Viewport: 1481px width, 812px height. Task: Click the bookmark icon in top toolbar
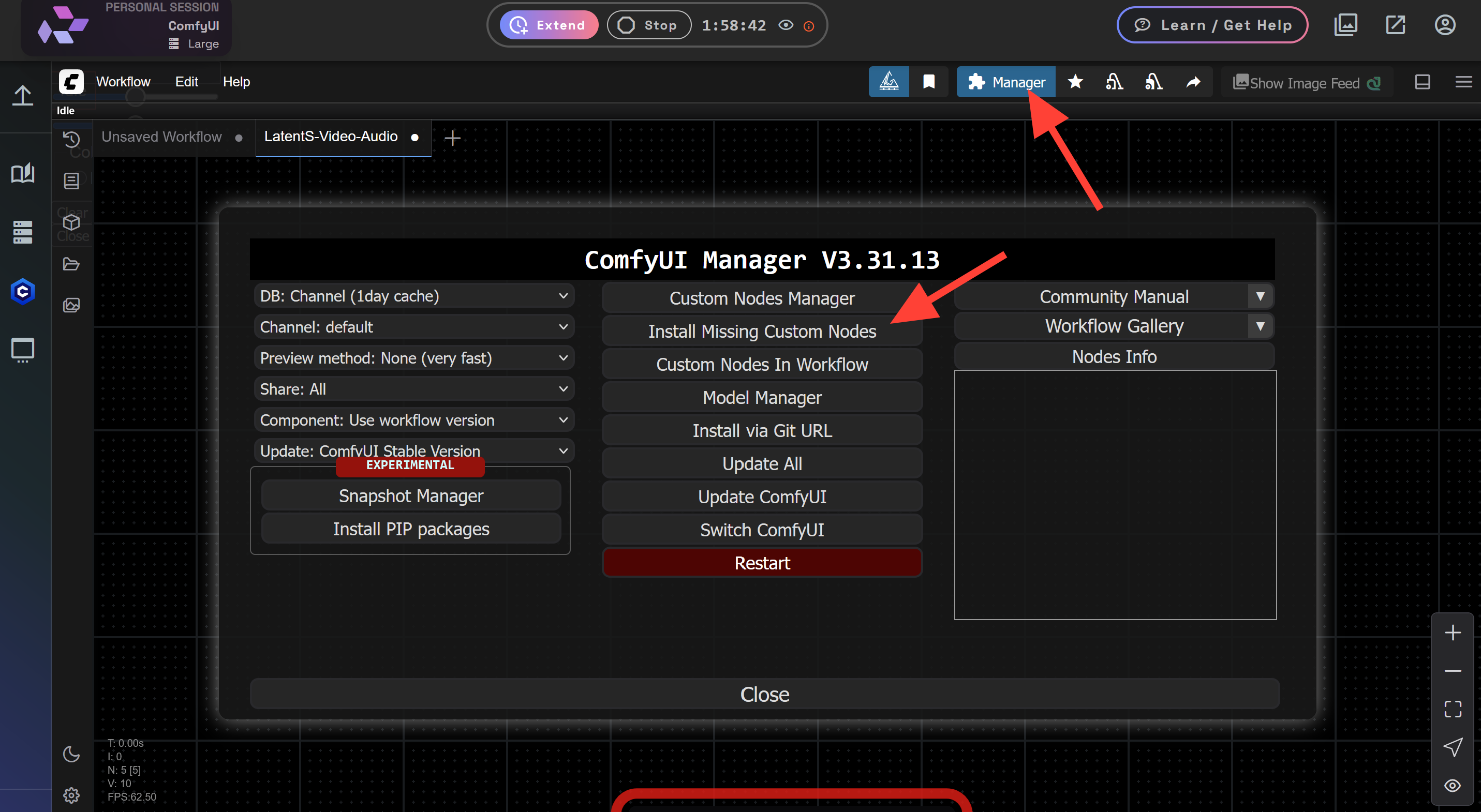point(928,82)
